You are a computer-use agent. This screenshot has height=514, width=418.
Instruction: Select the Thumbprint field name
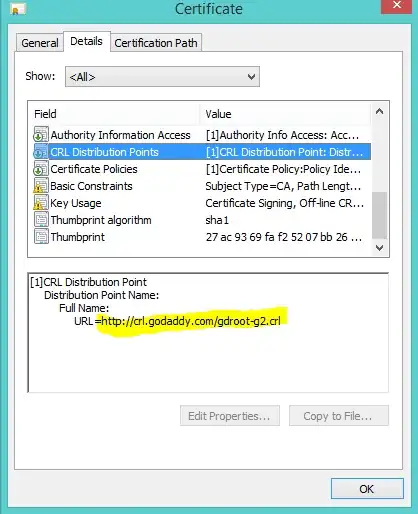[x=78, y=237]
